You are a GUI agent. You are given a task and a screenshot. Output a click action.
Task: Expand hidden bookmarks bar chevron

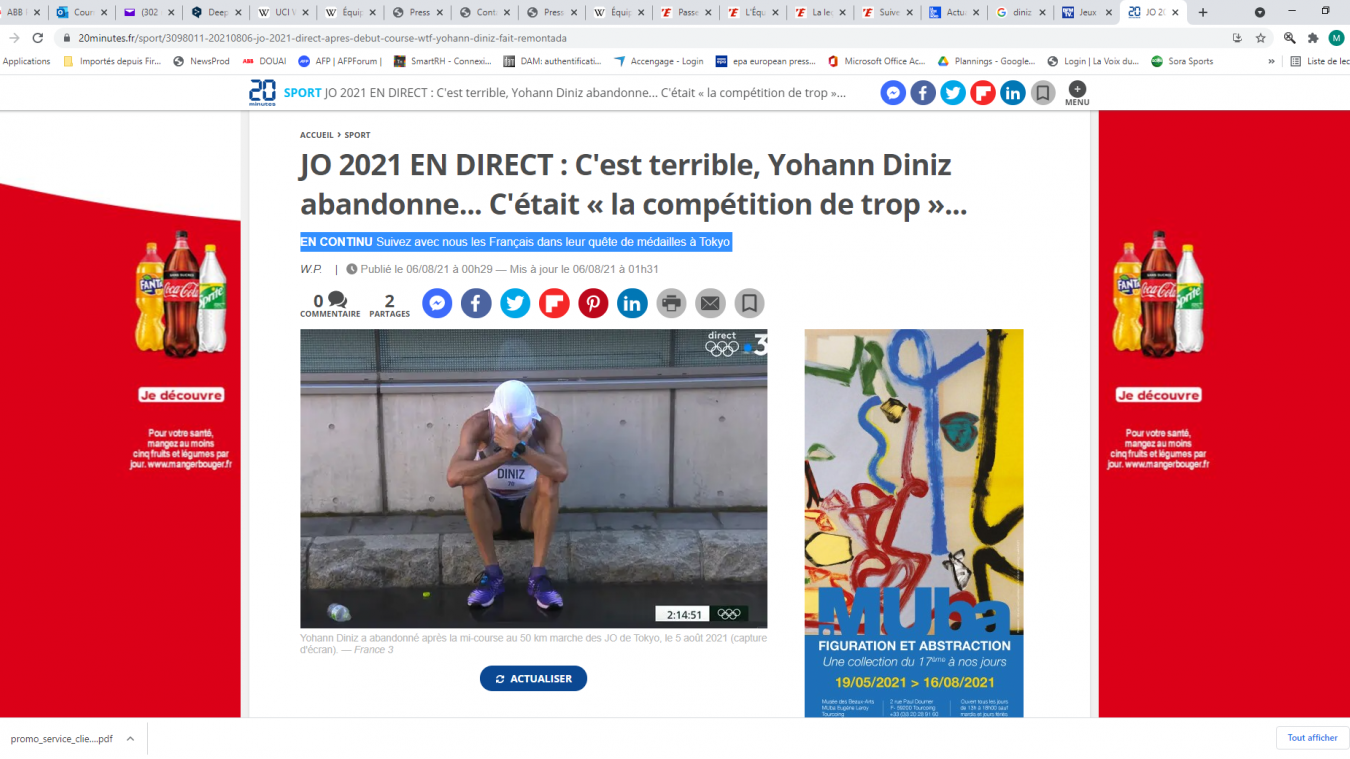[x=1272, y=61]
